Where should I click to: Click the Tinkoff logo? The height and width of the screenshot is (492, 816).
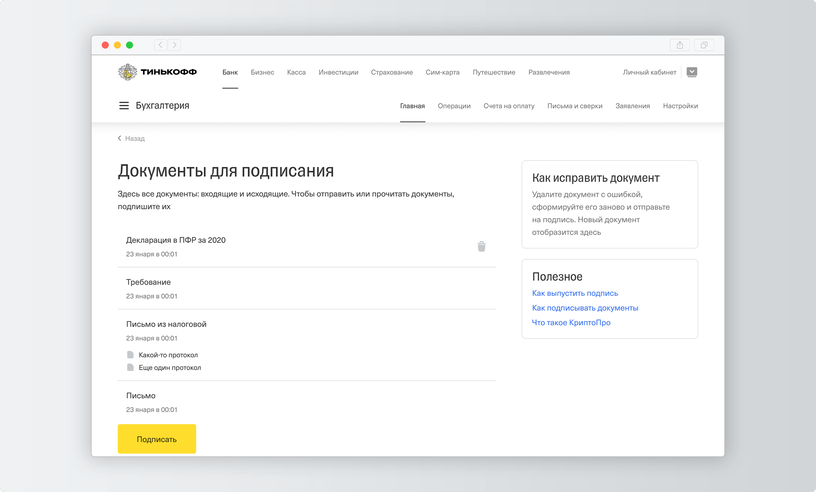157,72
